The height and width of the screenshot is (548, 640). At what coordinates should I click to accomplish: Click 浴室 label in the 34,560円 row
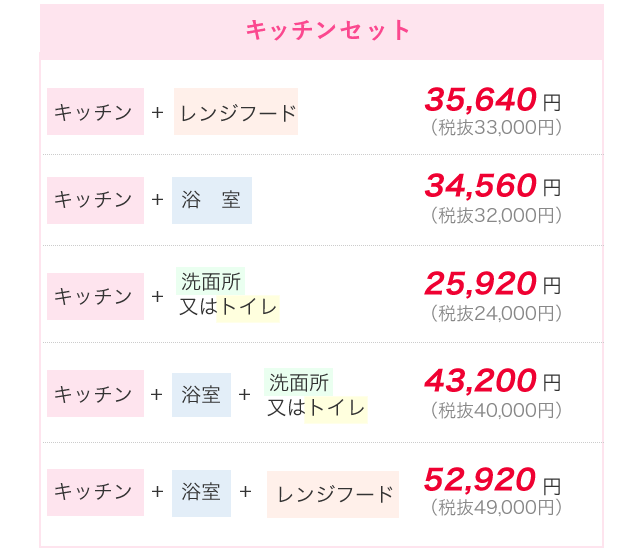(x=211, y=200)
